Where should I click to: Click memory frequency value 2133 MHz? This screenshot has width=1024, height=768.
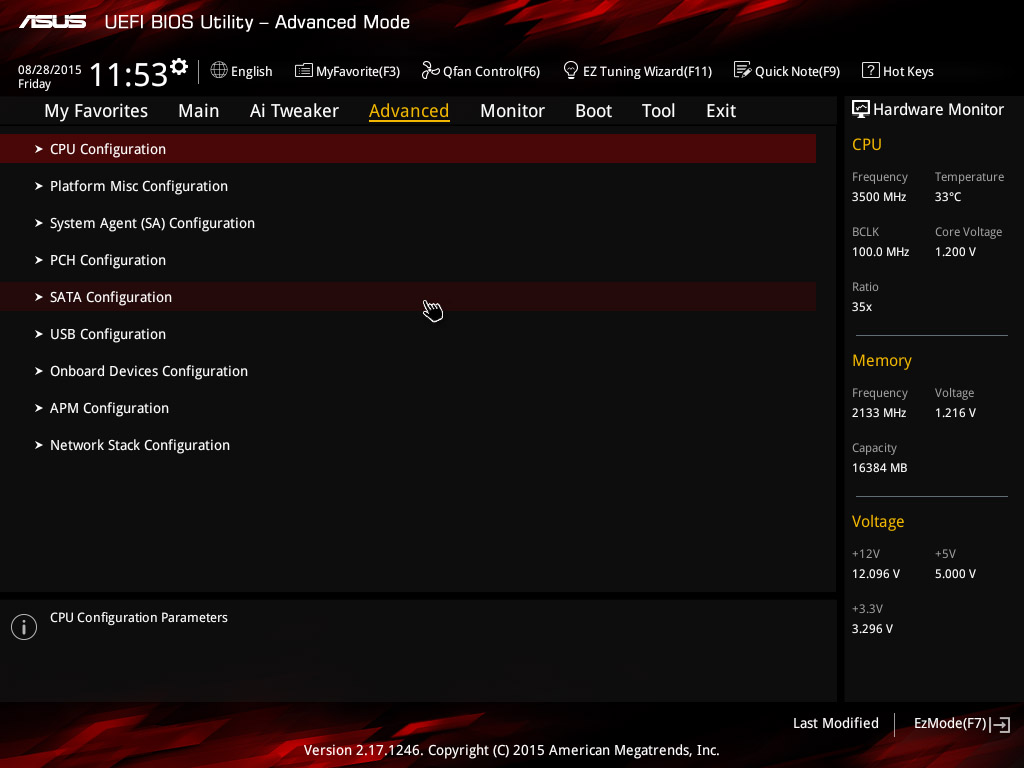(879, 413)
